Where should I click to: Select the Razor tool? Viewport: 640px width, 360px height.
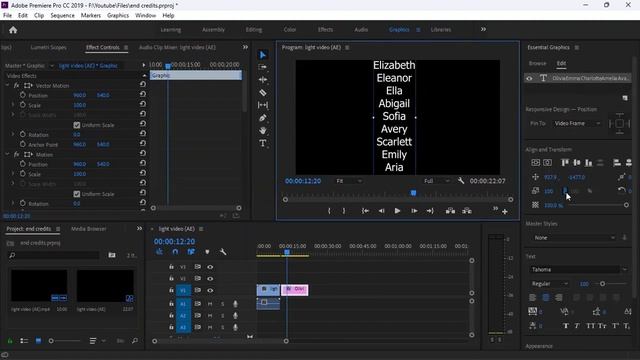click(263, 93)
